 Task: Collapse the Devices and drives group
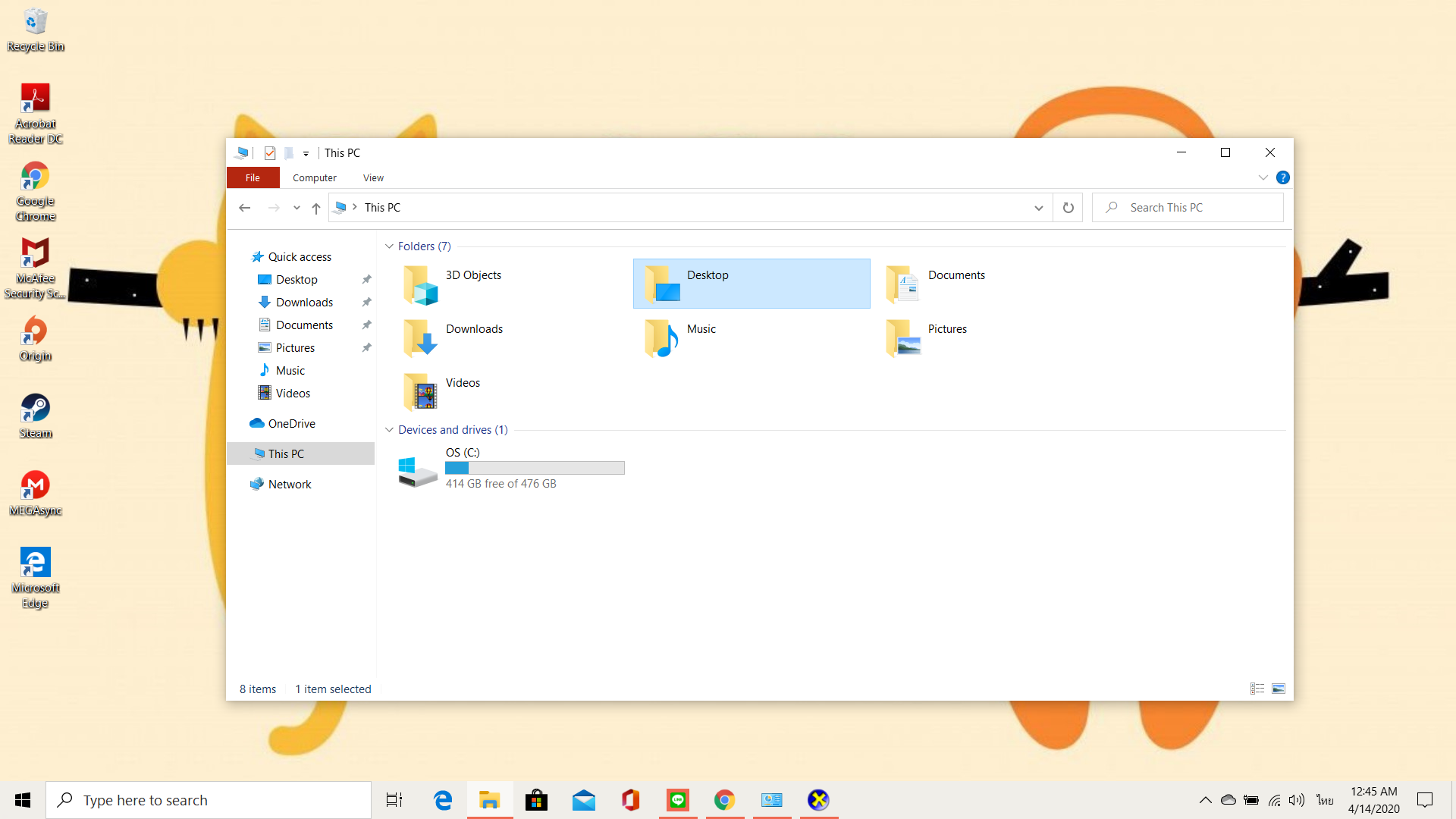(389, 430)
